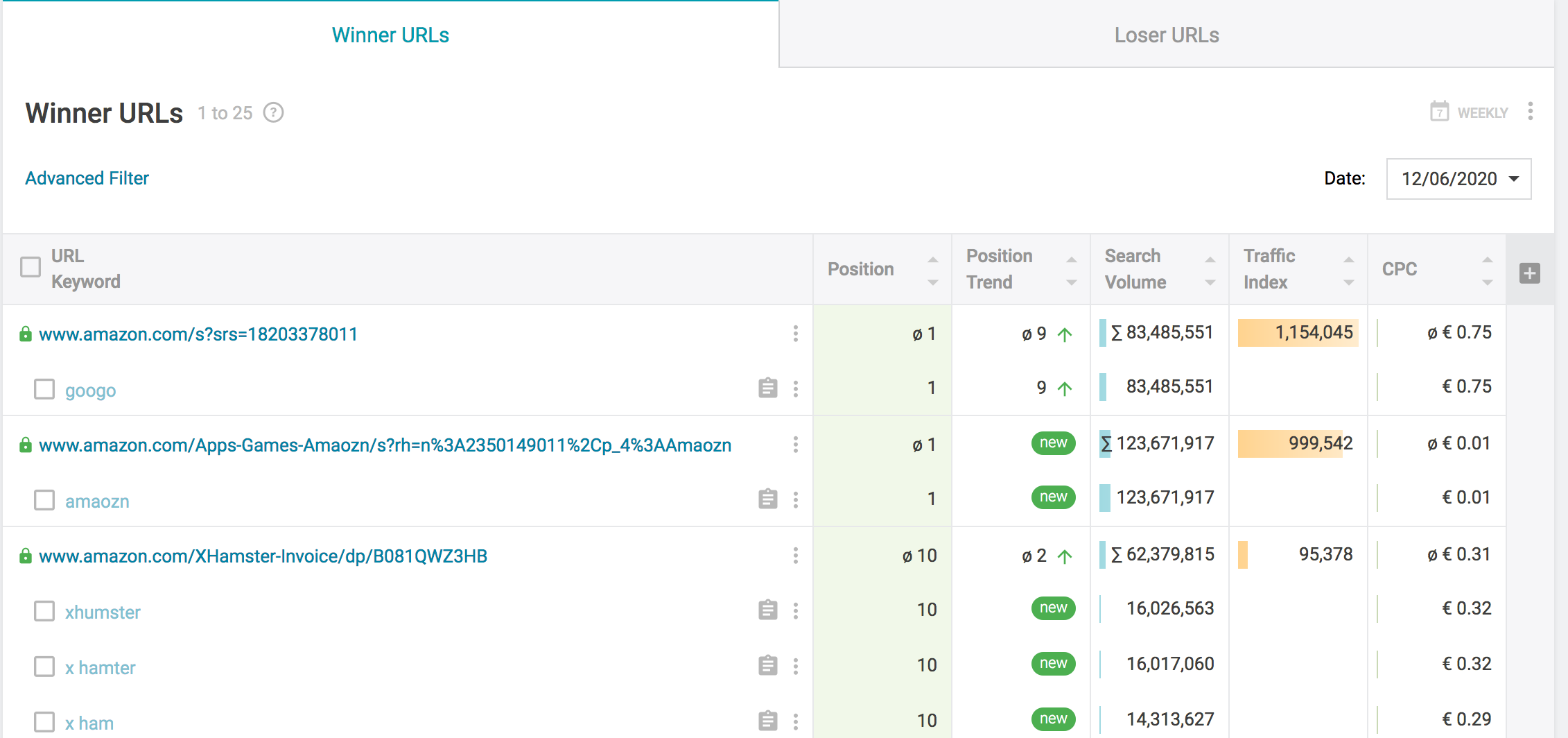Click the green lock on Apps-Games-Amaozn row
Image resolution: width=1568 pixels, height=738 pixels.
point(26,445)
